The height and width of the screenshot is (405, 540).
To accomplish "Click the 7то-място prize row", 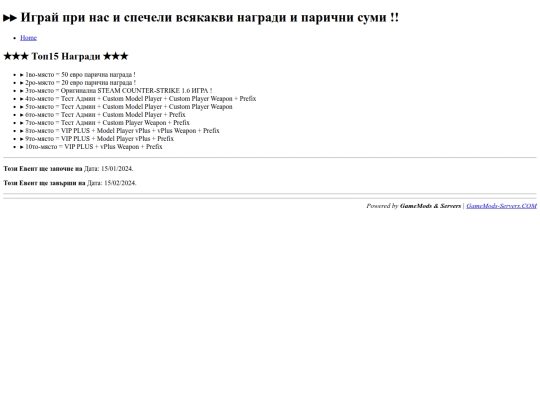I will pyautogui.click(x=105, y=123).
